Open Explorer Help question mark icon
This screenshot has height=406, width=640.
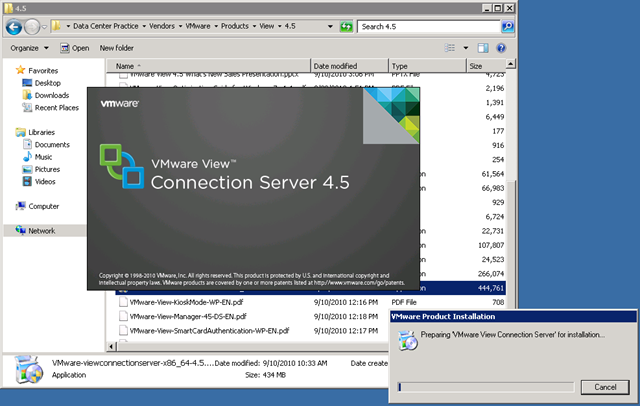click(501, 48)
